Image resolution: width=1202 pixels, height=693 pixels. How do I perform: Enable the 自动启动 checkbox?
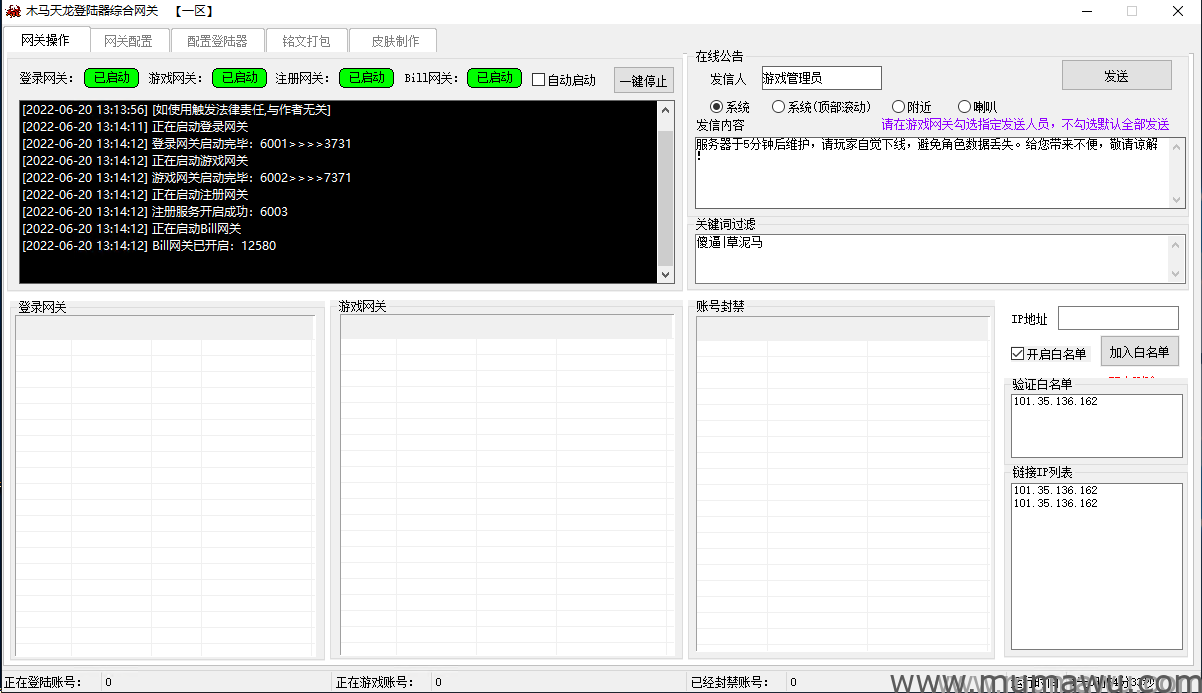[539, 80]
